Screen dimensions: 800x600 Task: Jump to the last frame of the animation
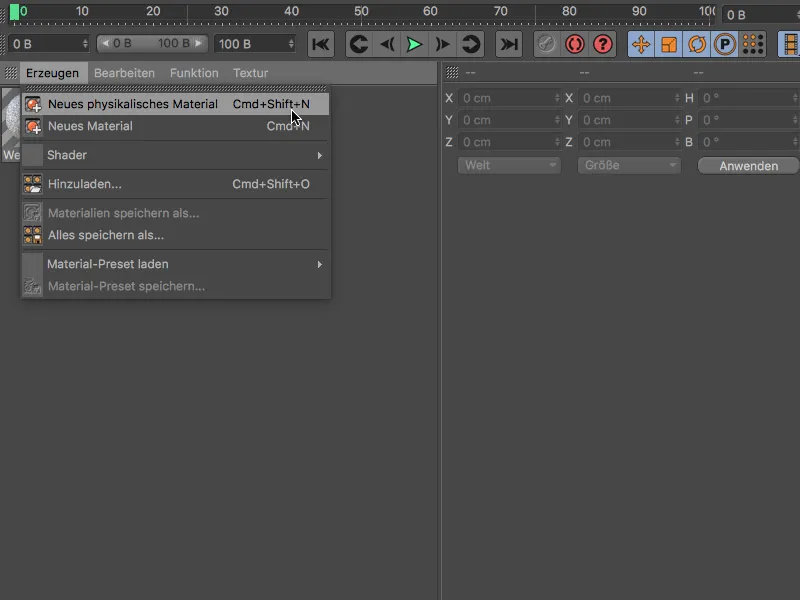click(508, 44)
